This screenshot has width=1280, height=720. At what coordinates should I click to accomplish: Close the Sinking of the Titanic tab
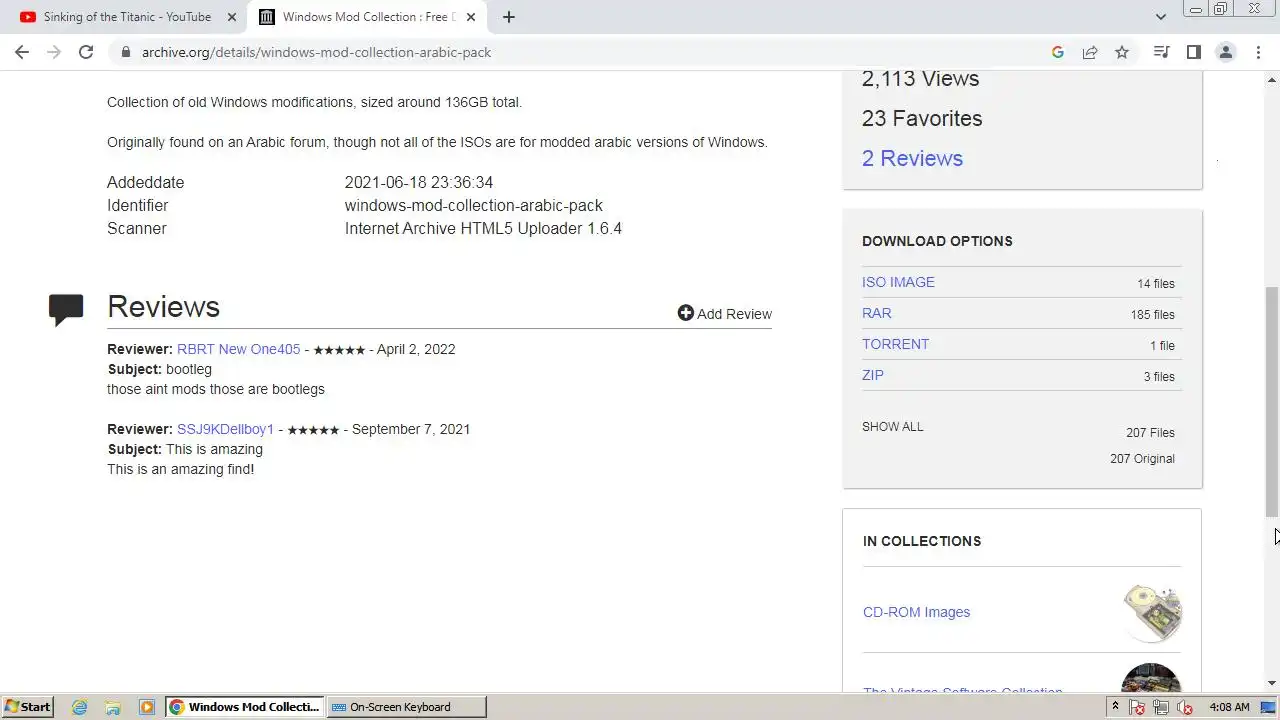(232, 17)
